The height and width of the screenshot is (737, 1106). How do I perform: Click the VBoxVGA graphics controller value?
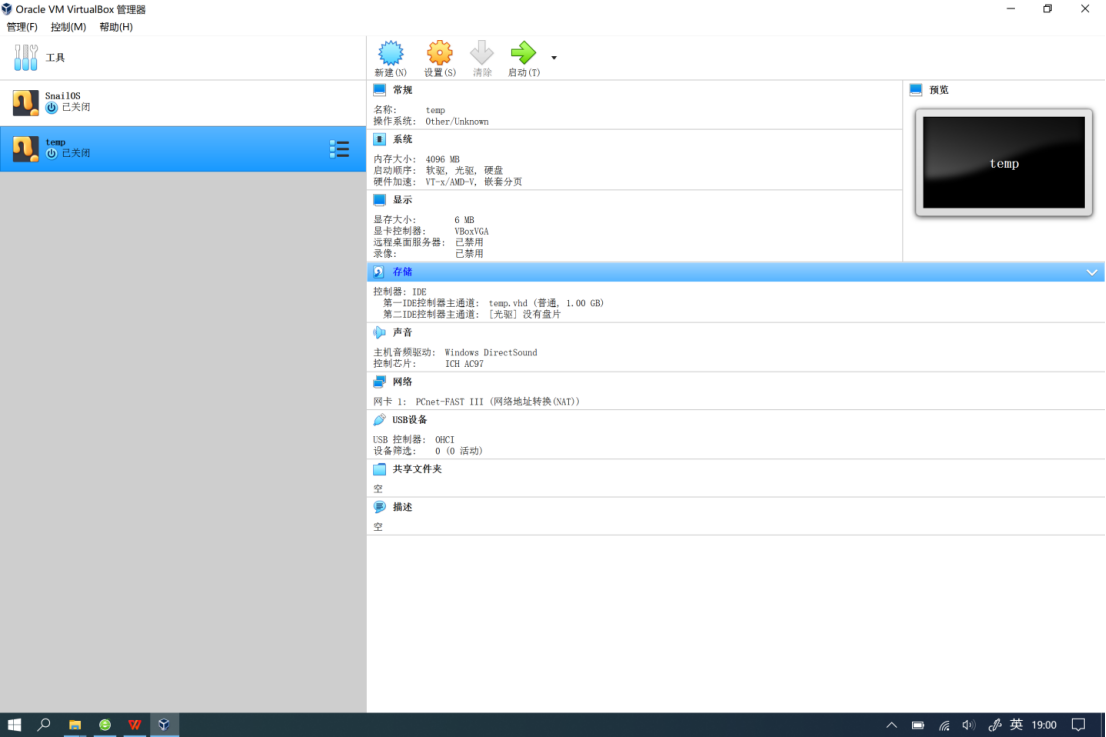[x=471, y=231]
